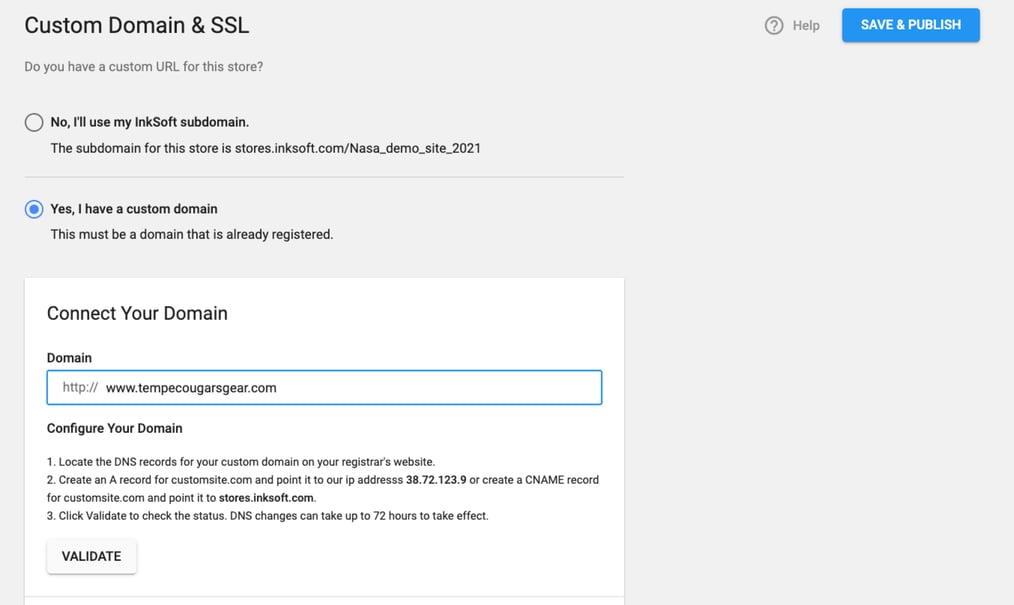Click the "must be a domain already registered" note
This screenshot has height=605, width=1014.
click(192, 234)
